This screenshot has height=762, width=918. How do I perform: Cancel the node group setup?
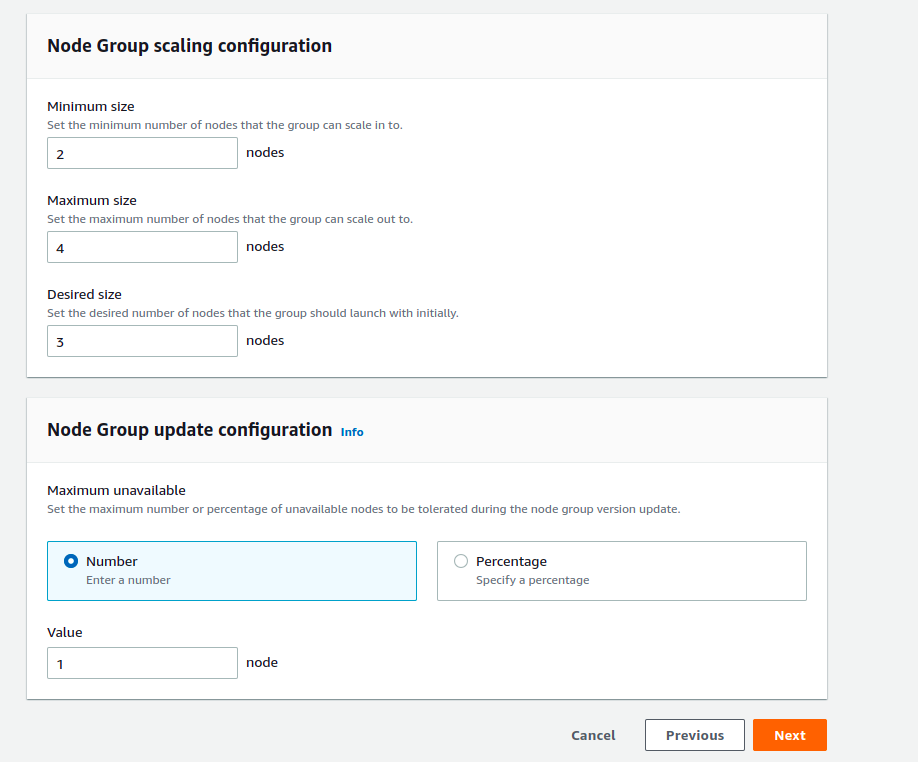pyautogui.click(x=593, y=735)
